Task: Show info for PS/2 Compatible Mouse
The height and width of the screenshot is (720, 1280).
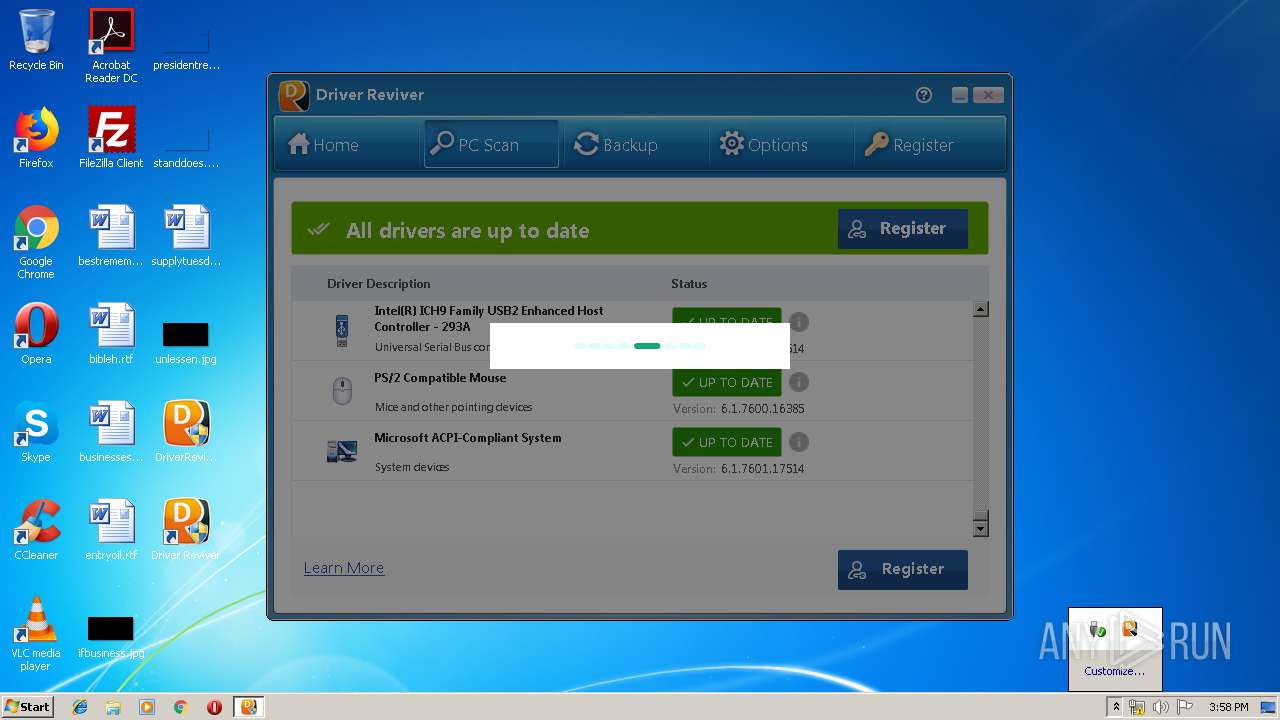Action: [x=799, y=382]
